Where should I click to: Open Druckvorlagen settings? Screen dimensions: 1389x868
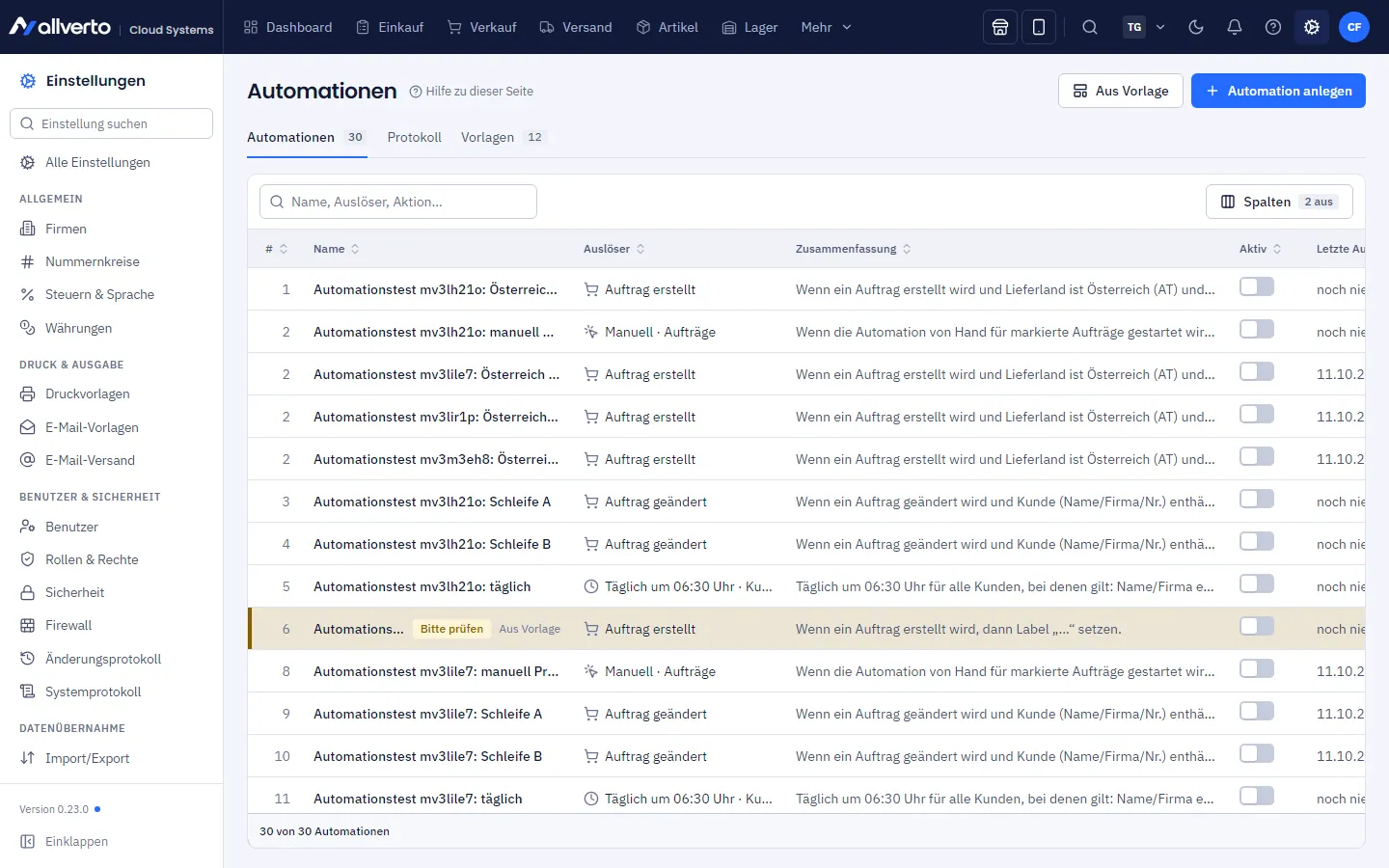111,393
